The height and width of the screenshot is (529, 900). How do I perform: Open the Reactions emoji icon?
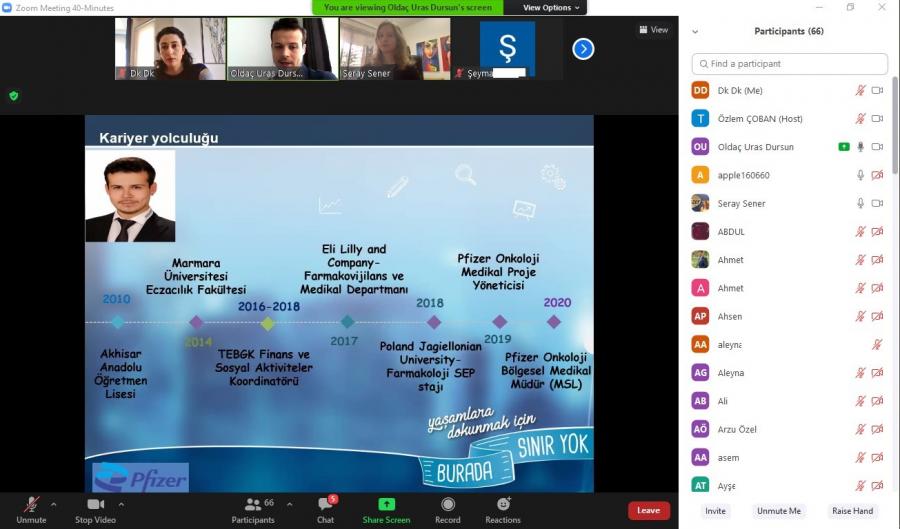503,505
